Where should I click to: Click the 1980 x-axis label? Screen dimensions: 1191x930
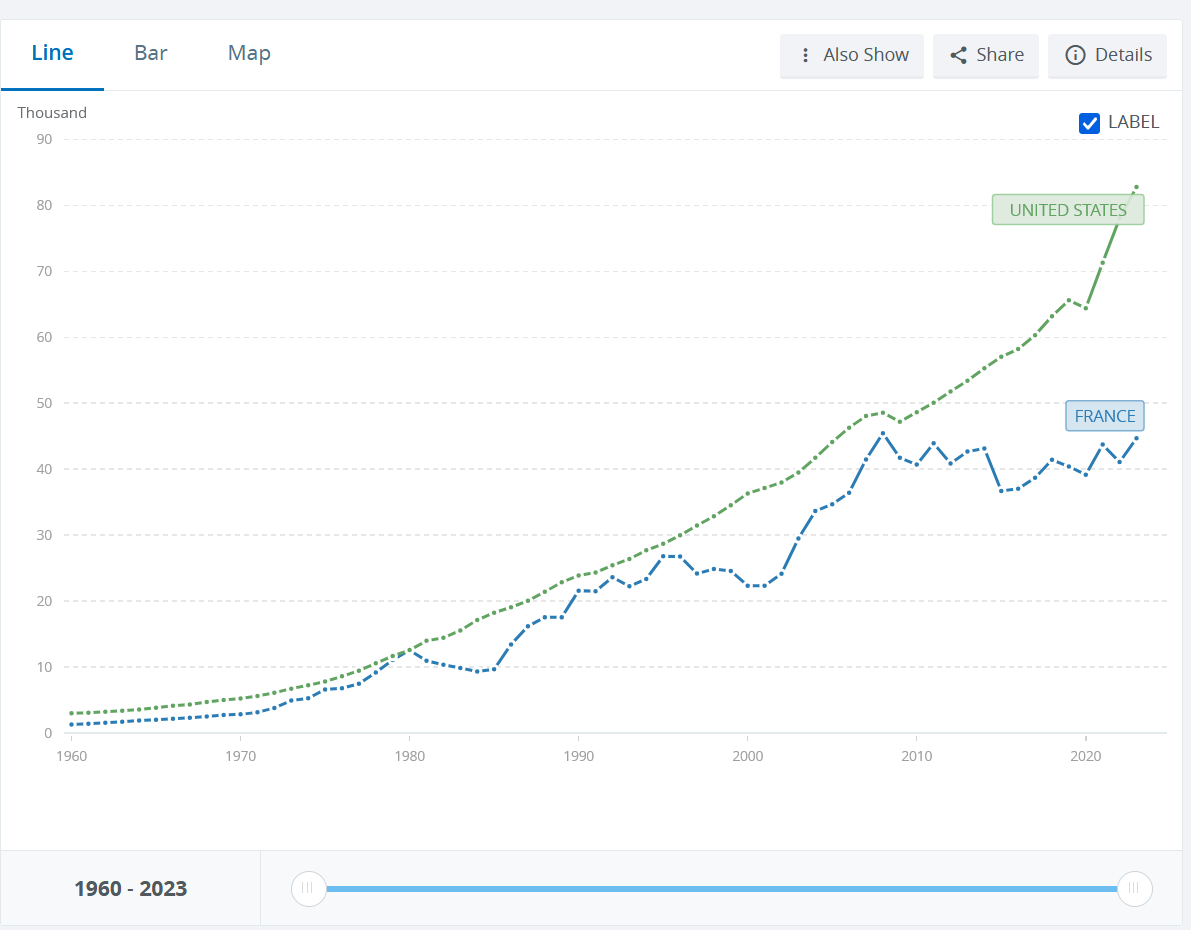point(409,756)
